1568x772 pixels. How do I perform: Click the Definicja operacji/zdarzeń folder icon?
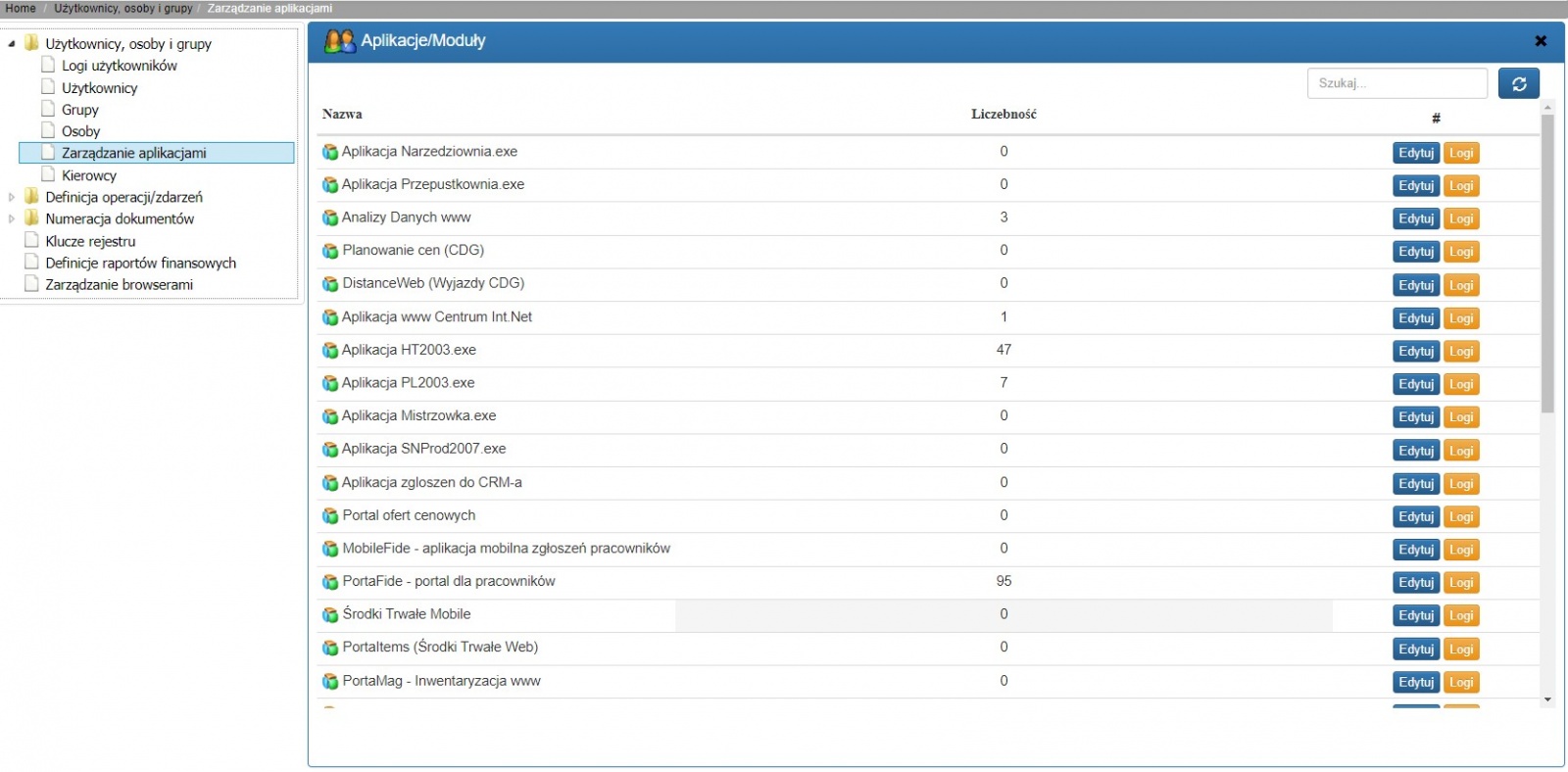point(31,196)
